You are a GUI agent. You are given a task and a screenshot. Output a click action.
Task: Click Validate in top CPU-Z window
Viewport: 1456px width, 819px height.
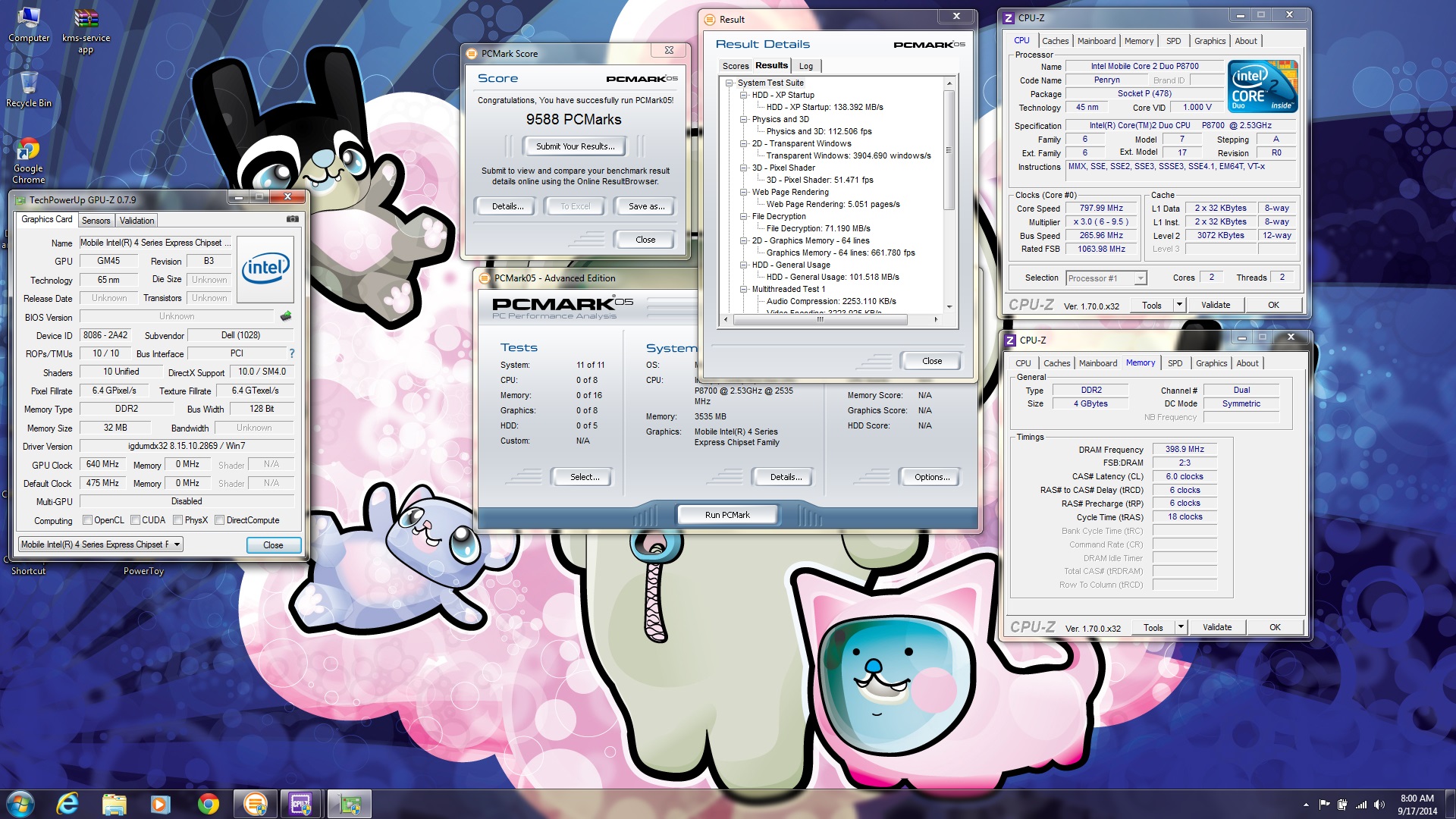[x=1216, y=305]
